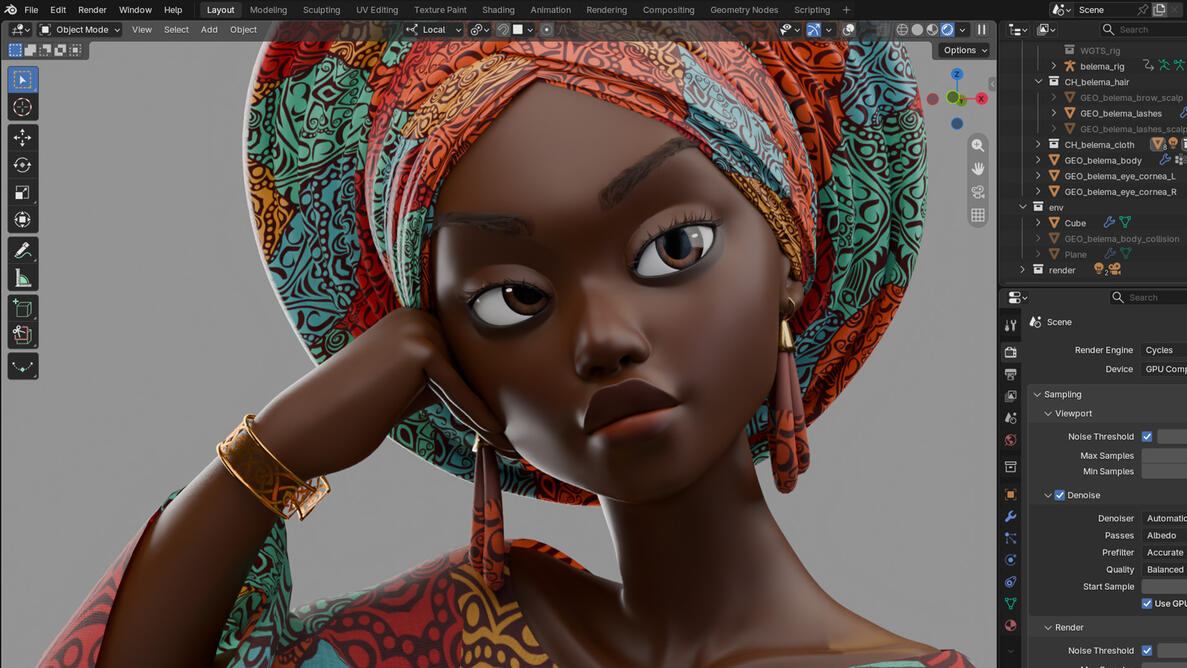Toggle show gizmos button
Viewport: 1187px width, 668px height.
pyautogui.click(x=814, y=30)
